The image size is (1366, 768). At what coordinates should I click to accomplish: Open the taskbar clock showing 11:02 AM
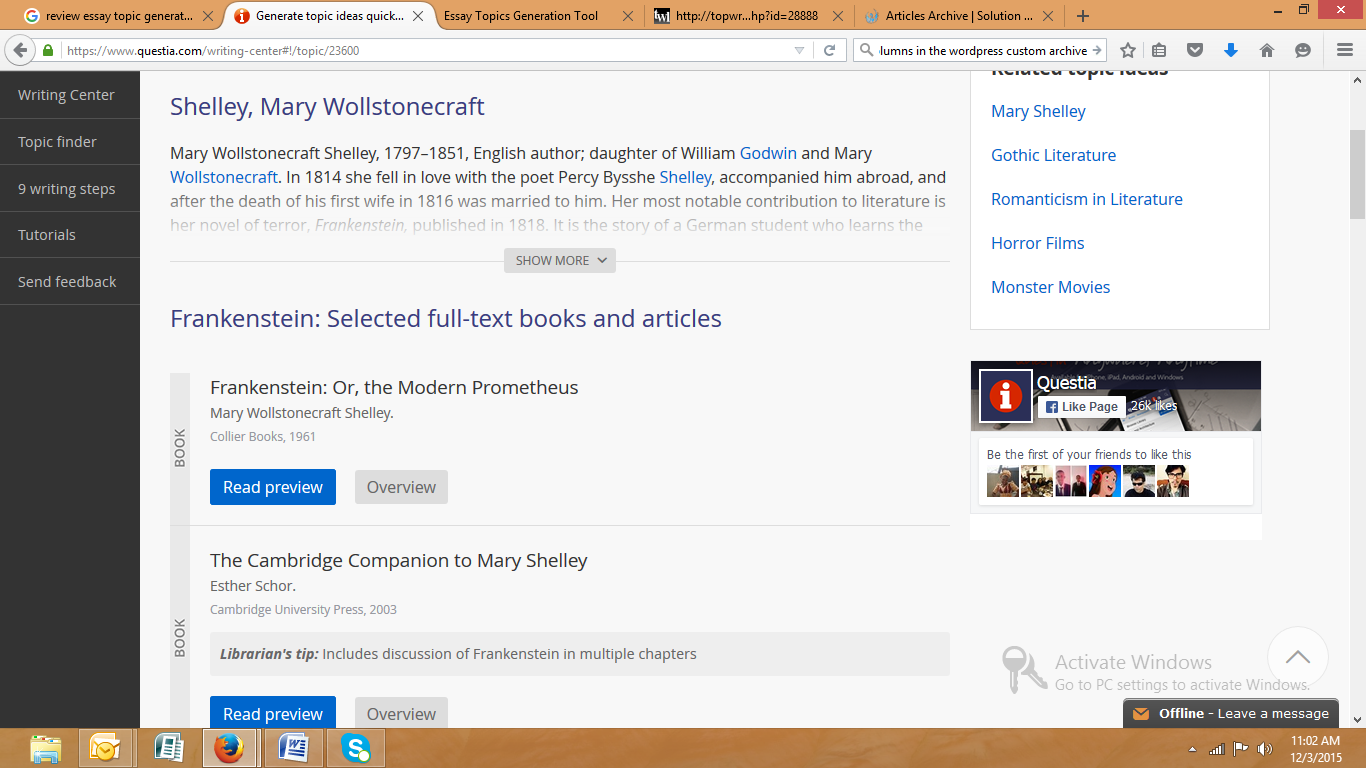pos(1315,748)
